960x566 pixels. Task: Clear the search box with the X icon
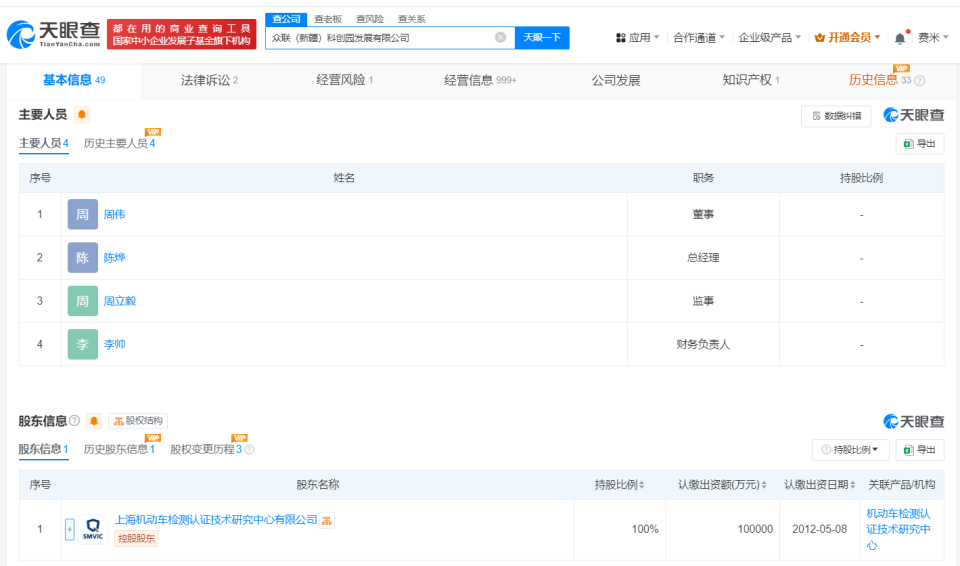500,38
